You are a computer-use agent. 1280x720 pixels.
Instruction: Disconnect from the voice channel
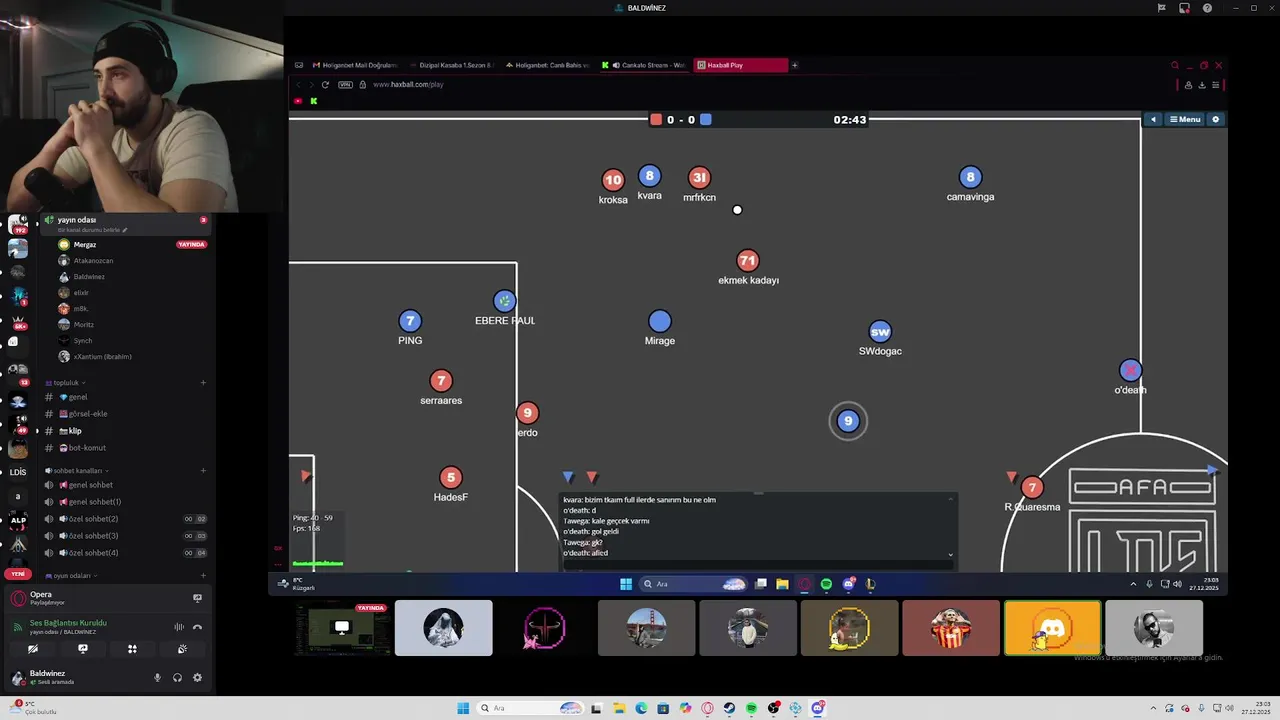(x=197, y=627)
